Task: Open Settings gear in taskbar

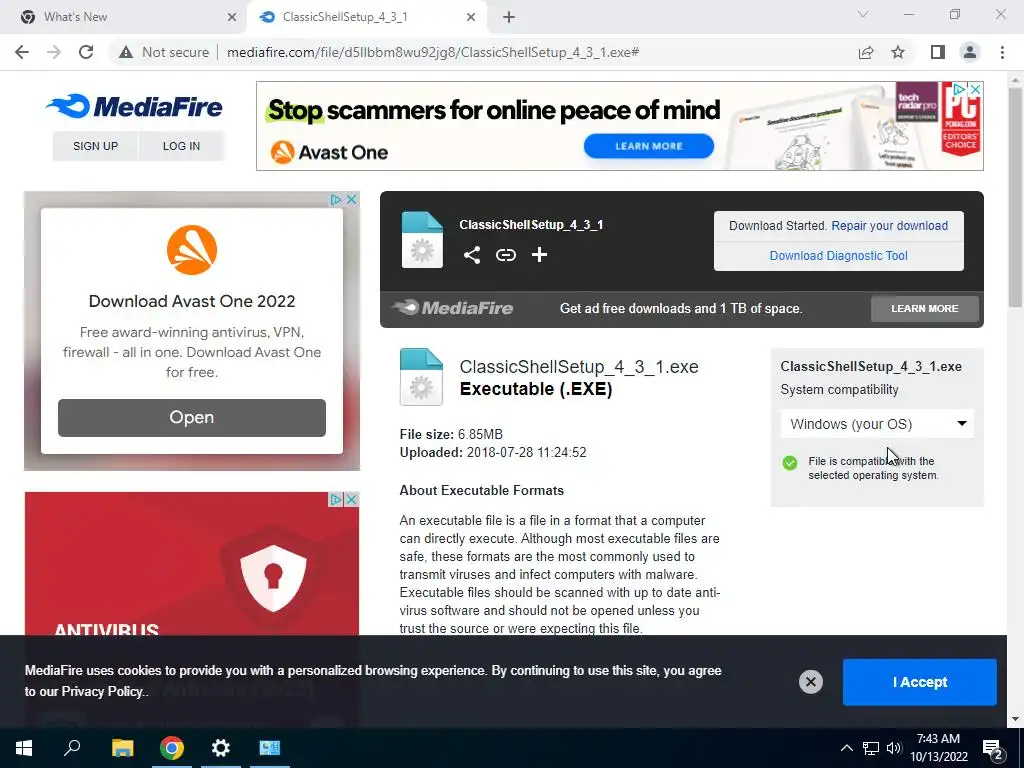Action: (221, 748)
